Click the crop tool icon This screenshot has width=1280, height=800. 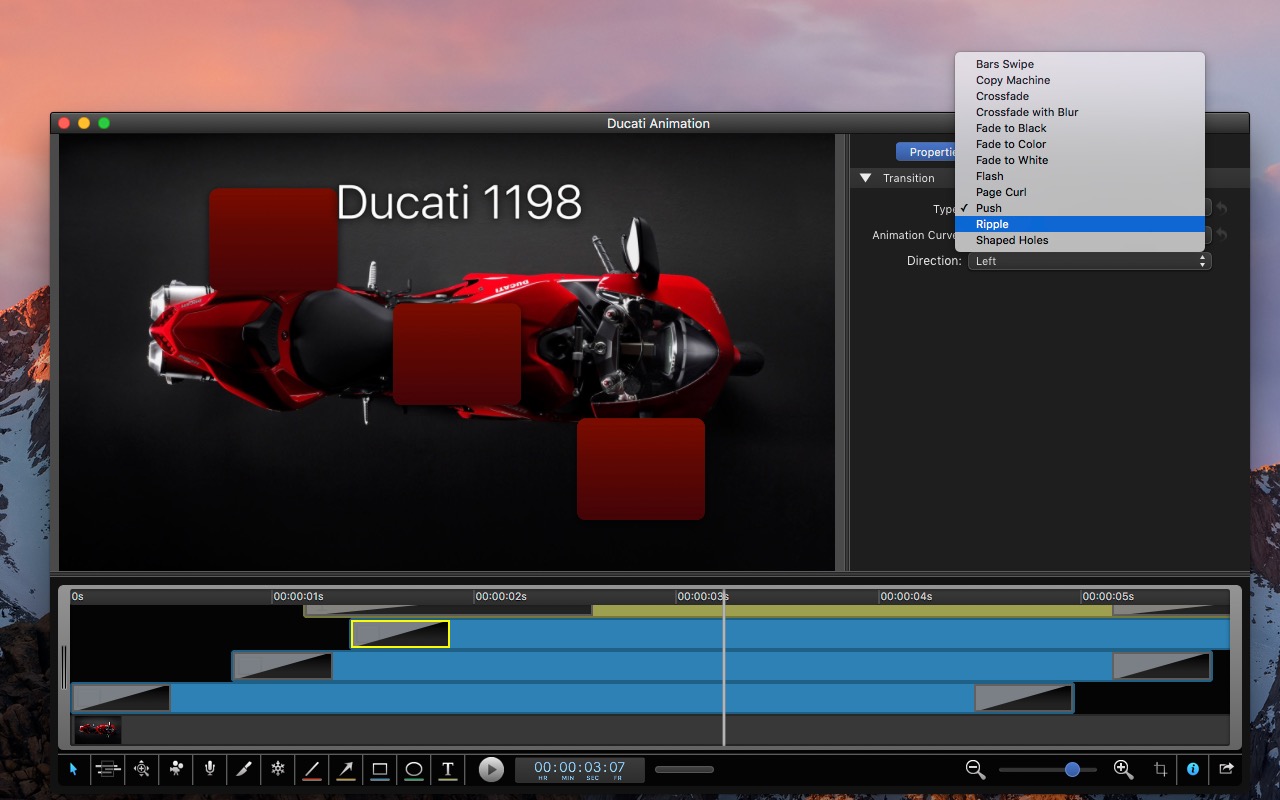click(1160, 769)
